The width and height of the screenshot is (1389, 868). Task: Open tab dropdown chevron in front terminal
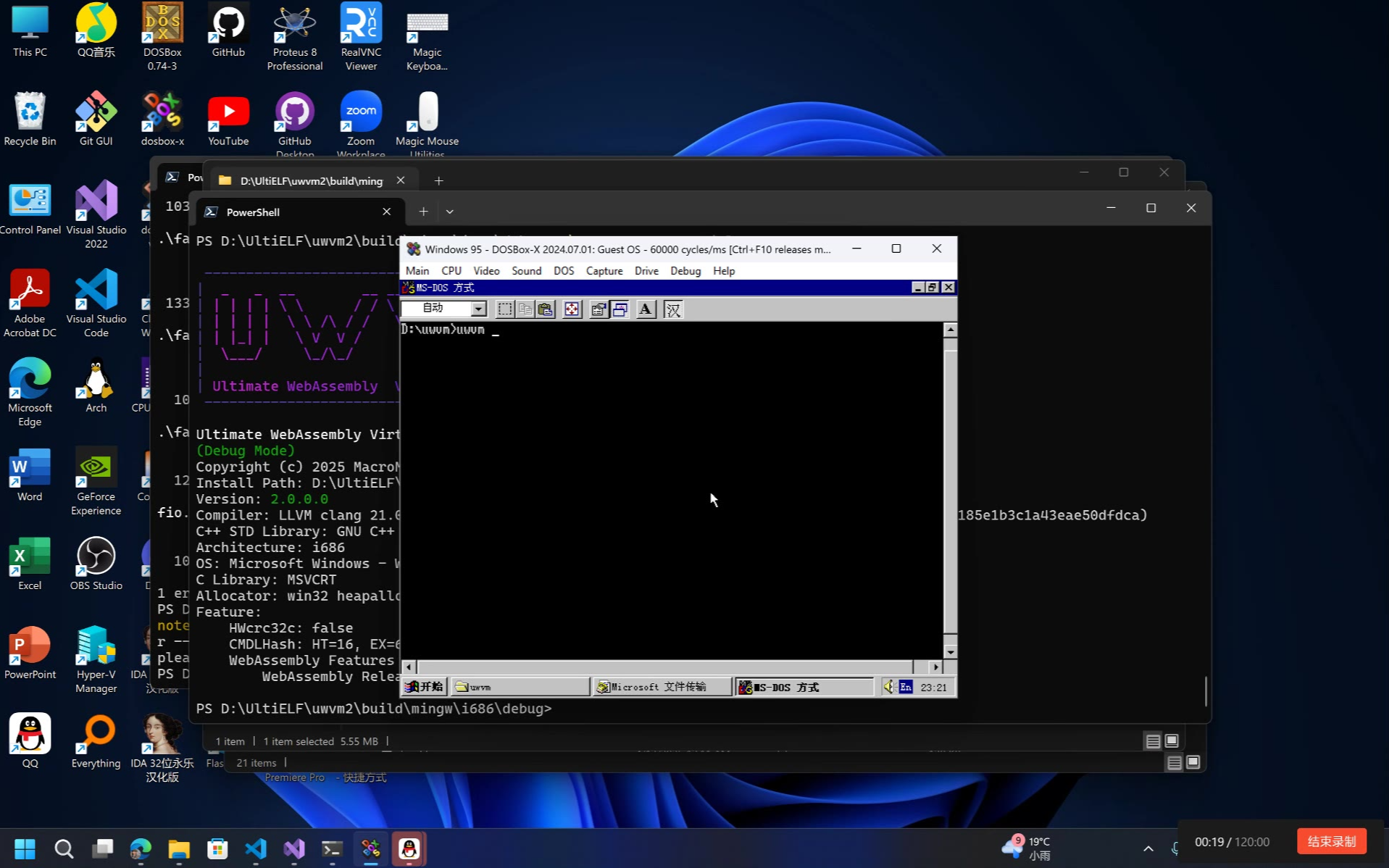pos(450,212)
